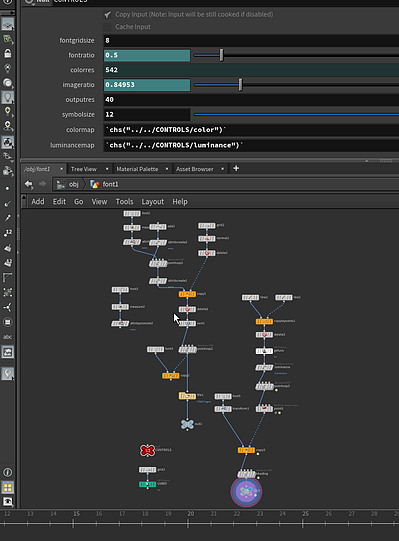
Task: Select the null1 node icon
Action: (187, 424)
